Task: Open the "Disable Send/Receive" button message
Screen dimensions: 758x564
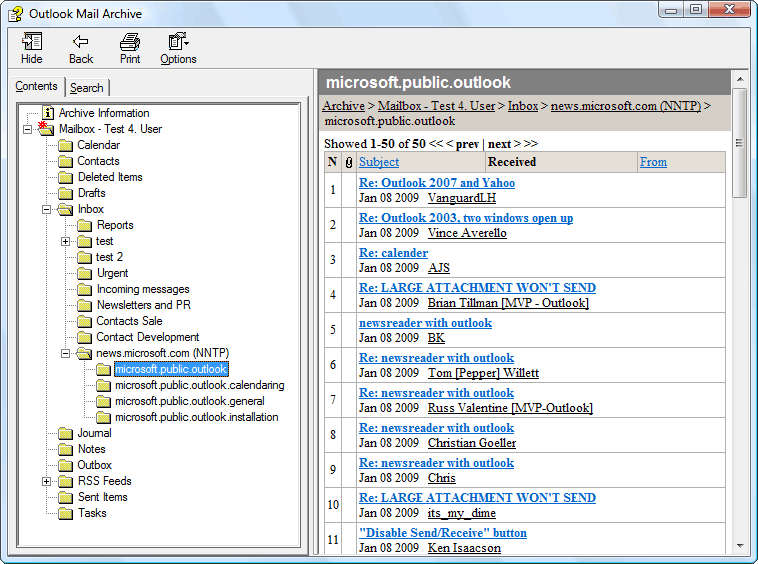Action: pos(443,533)
